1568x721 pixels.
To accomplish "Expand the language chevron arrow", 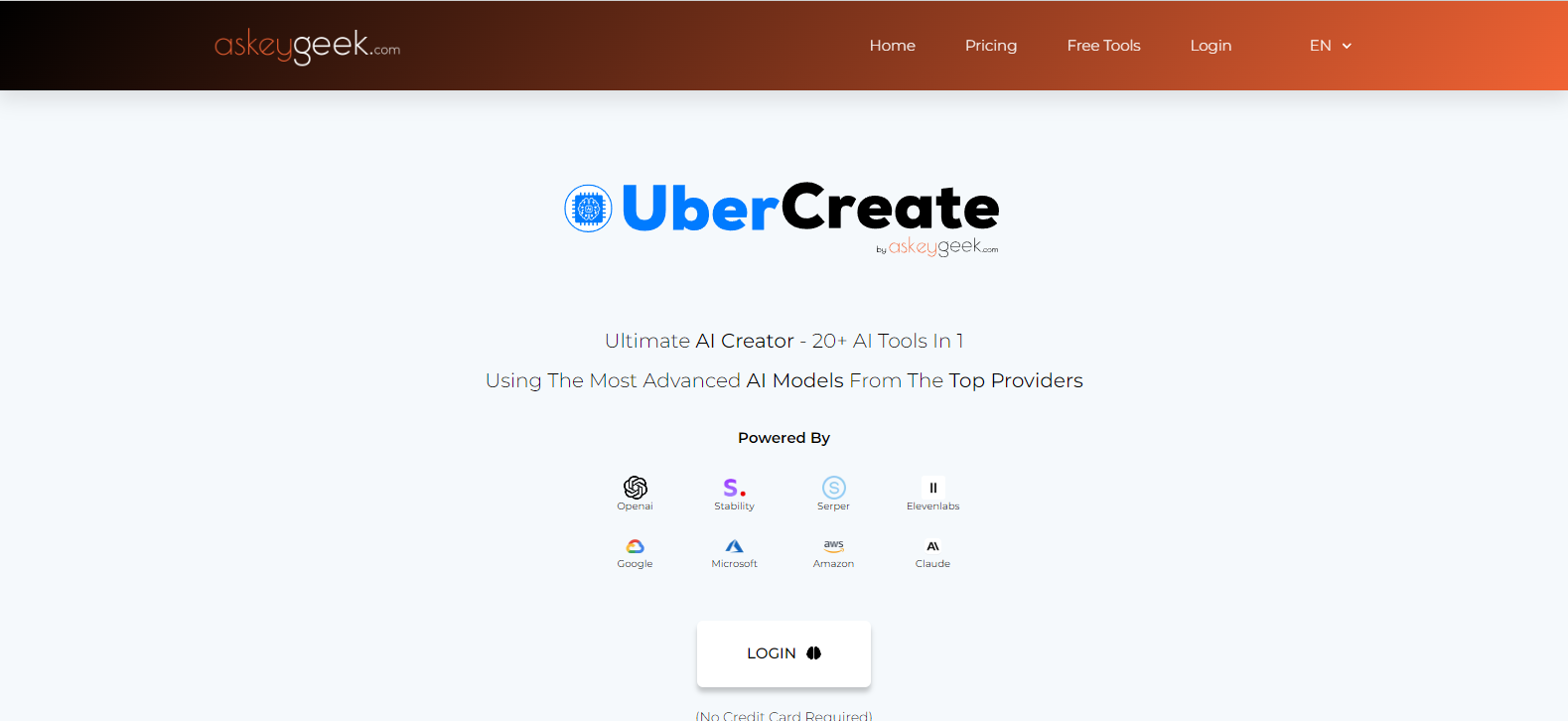I will [x=1347, y=46].
